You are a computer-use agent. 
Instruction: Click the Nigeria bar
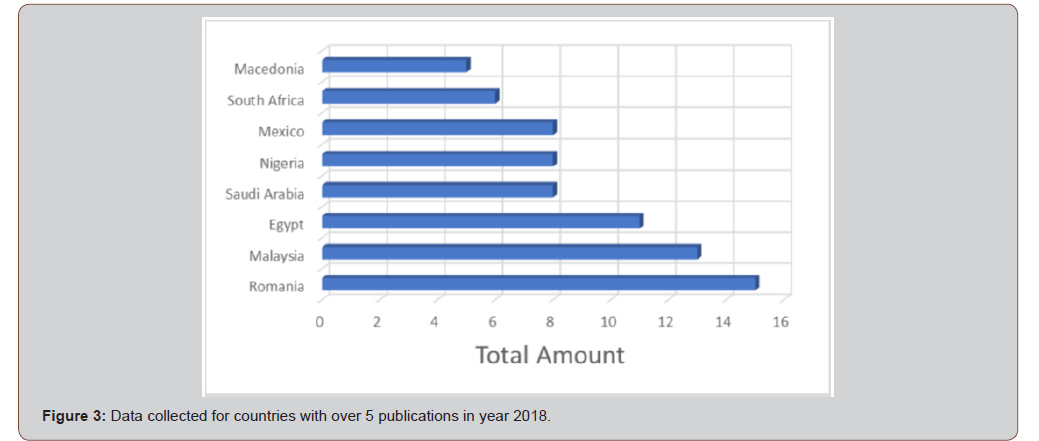pyautogui.click(x=439, y=159)
